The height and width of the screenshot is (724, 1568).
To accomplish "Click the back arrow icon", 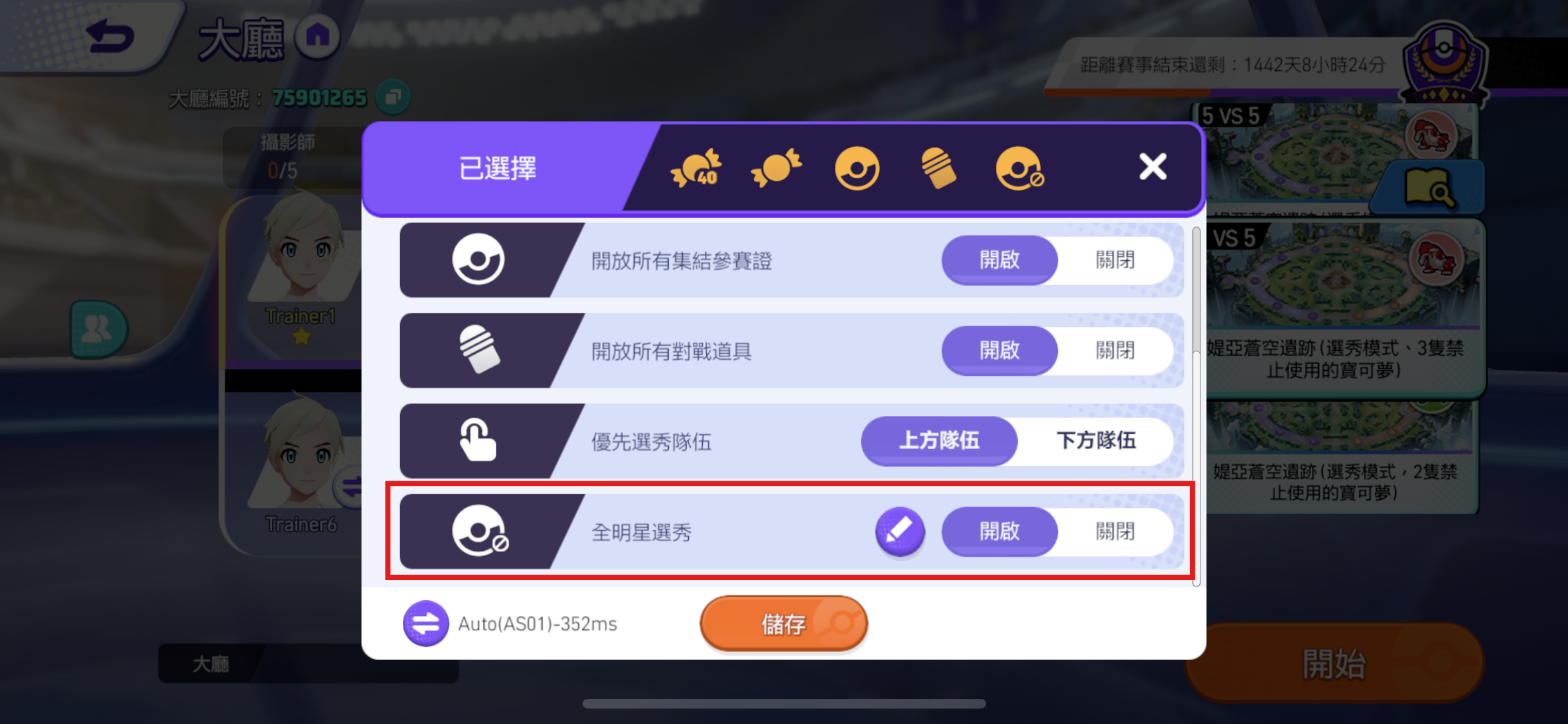I will (x=111, y=37).
